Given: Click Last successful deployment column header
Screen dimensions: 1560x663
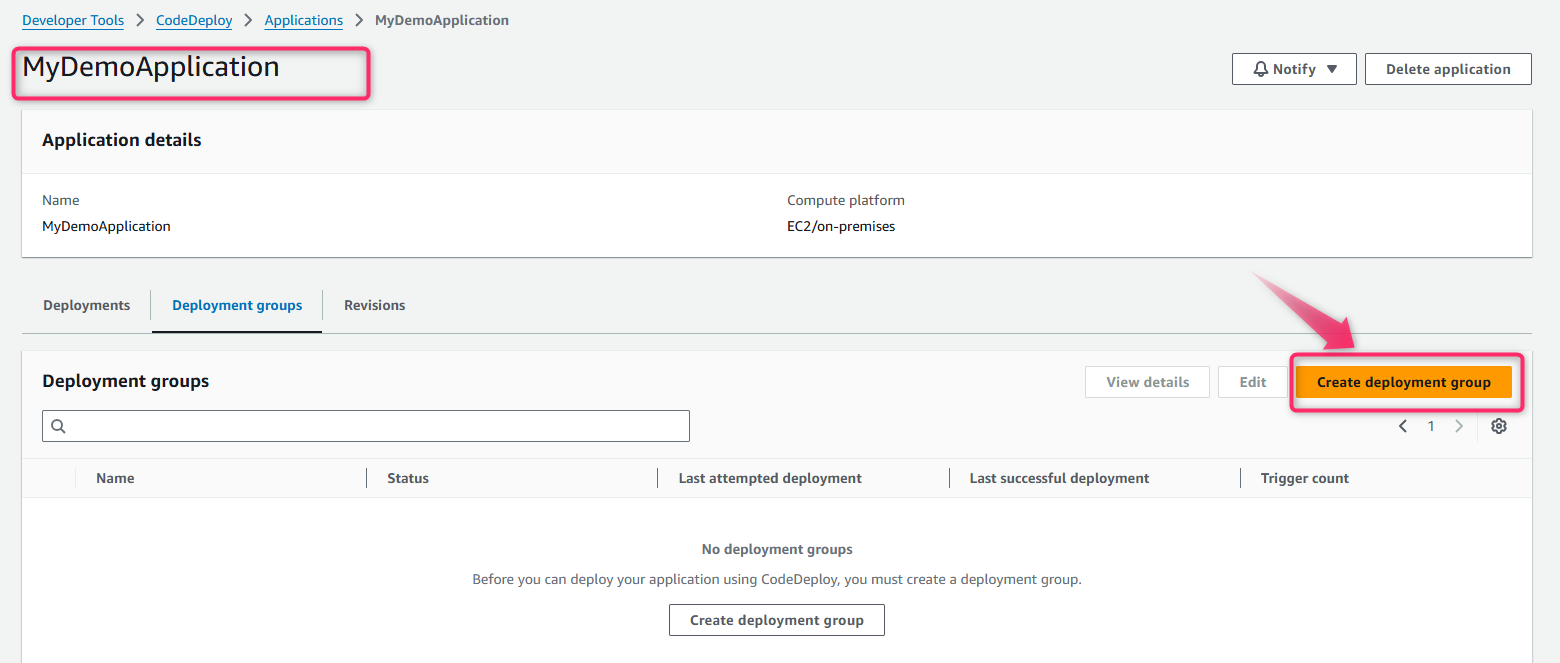Looking at the screenshot, I should point(1059,478).
